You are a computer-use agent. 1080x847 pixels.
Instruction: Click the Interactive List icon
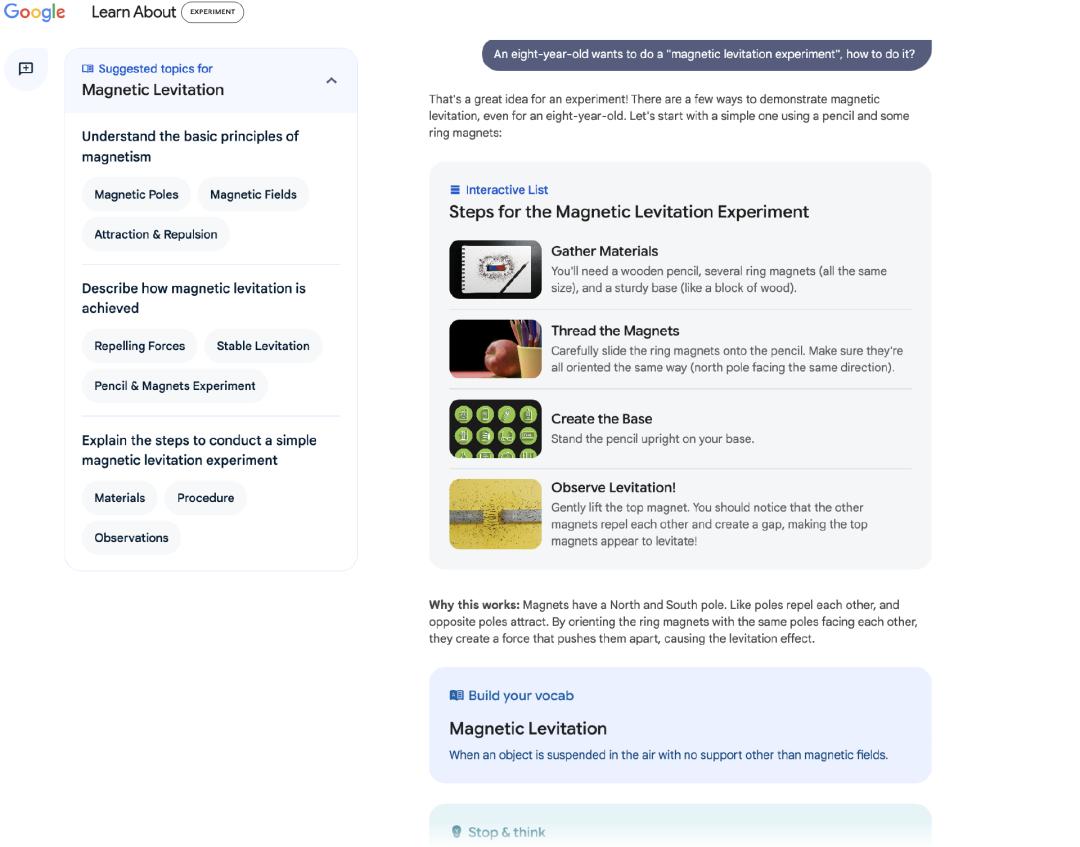coord(455,190)
